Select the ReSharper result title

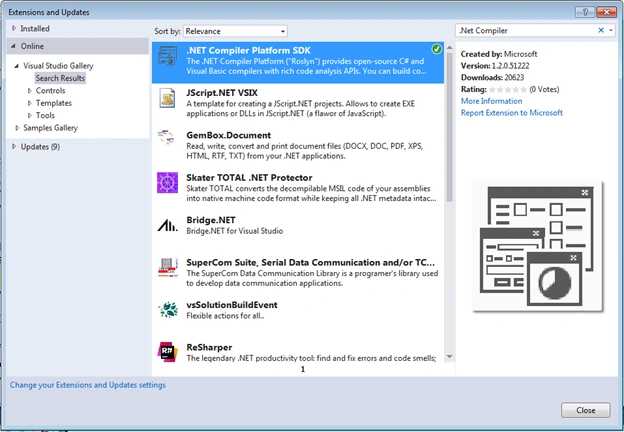click(209, 347)
